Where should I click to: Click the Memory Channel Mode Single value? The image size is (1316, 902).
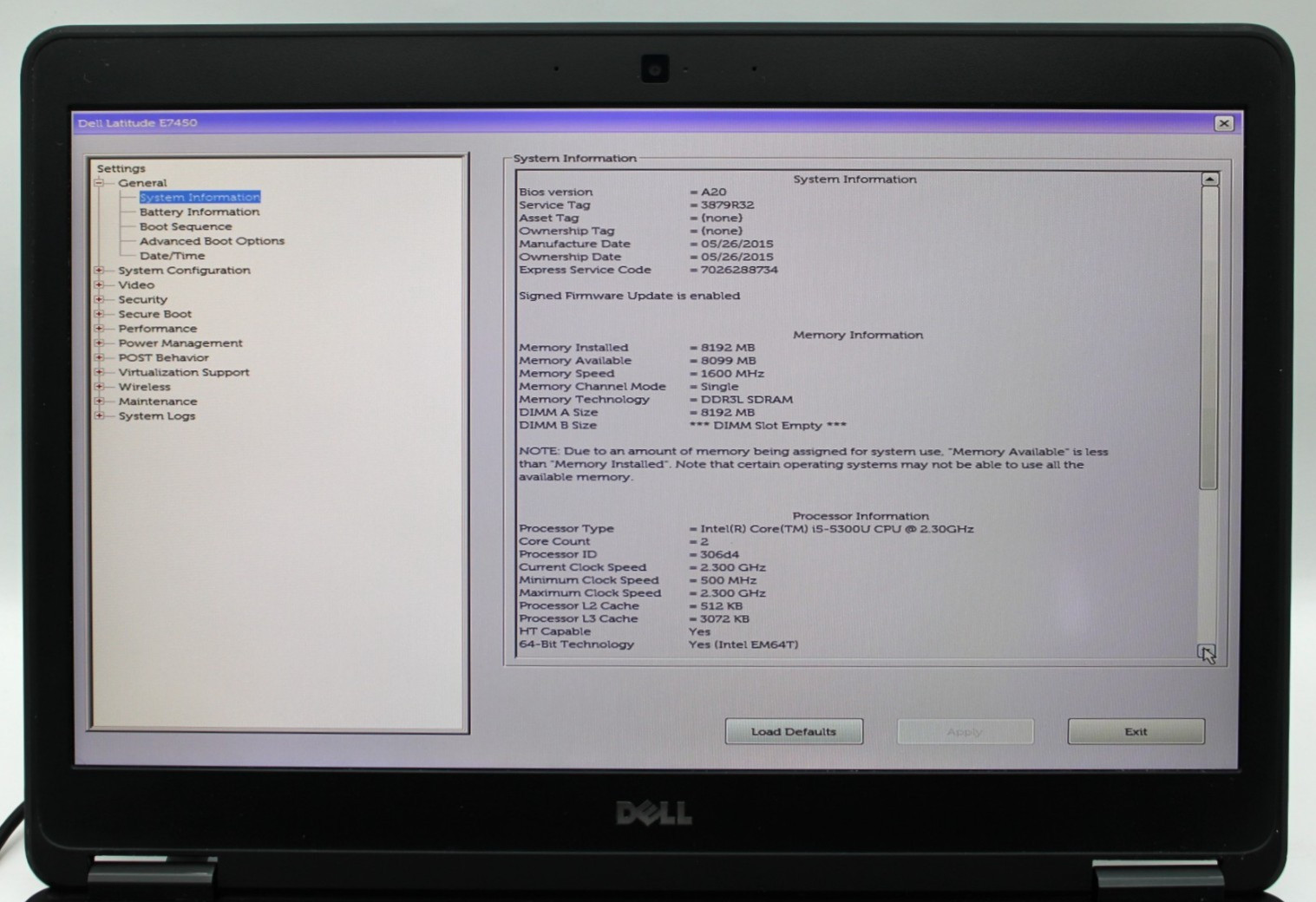719,387
